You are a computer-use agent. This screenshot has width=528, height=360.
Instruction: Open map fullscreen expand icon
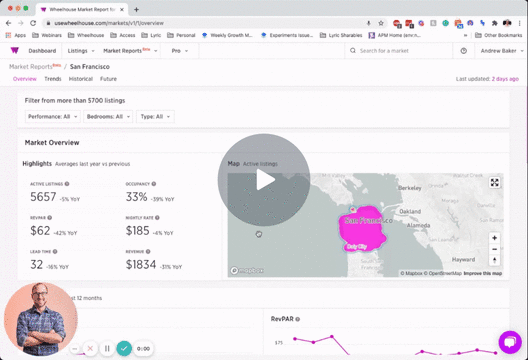[494, 183]
